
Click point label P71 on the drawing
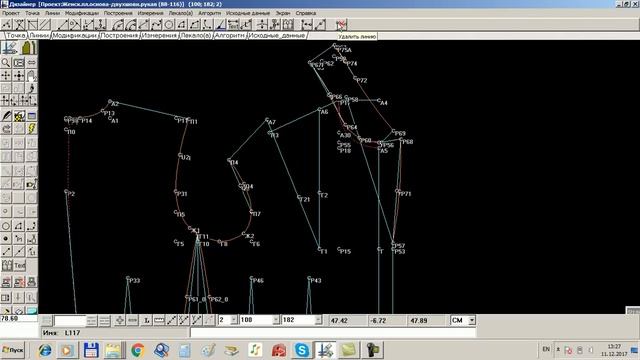[x=405, y=194]
